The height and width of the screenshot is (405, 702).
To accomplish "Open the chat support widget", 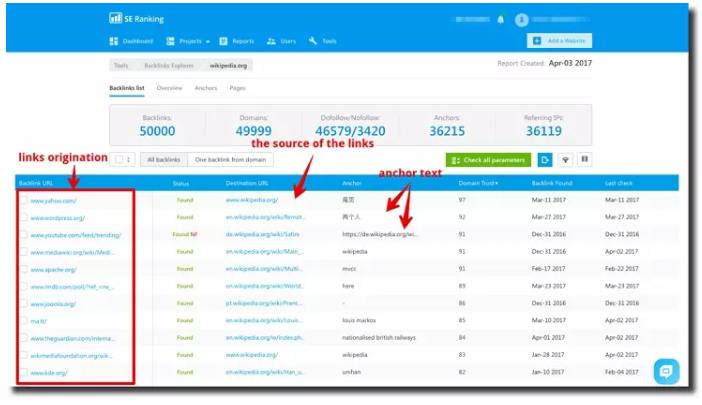I will [665, 371].
